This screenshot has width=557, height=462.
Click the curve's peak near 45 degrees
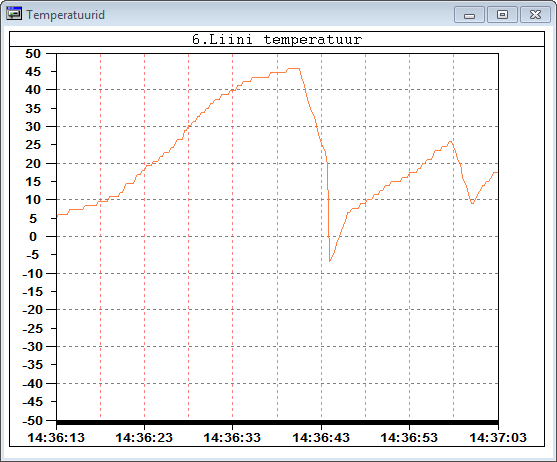294,68
